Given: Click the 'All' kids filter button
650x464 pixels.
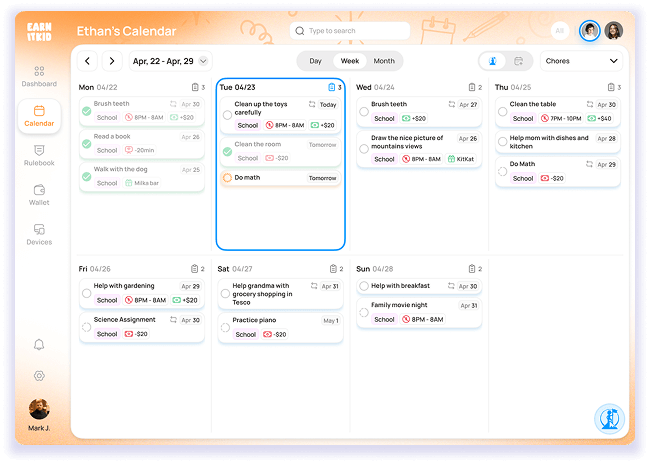Looking at the screenshot, I should click(560, 31).
